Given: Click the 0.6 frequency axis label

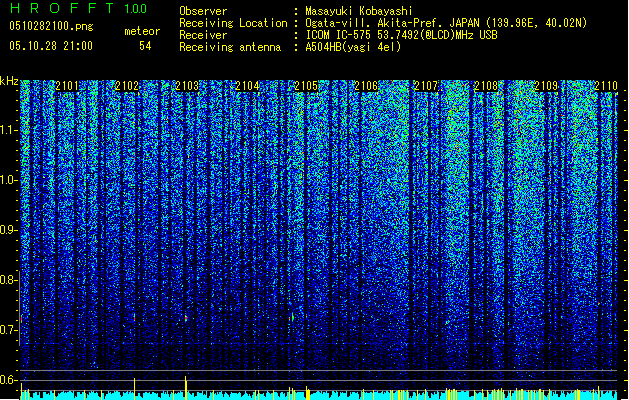Looking at the screenshot, I should 9,380.
